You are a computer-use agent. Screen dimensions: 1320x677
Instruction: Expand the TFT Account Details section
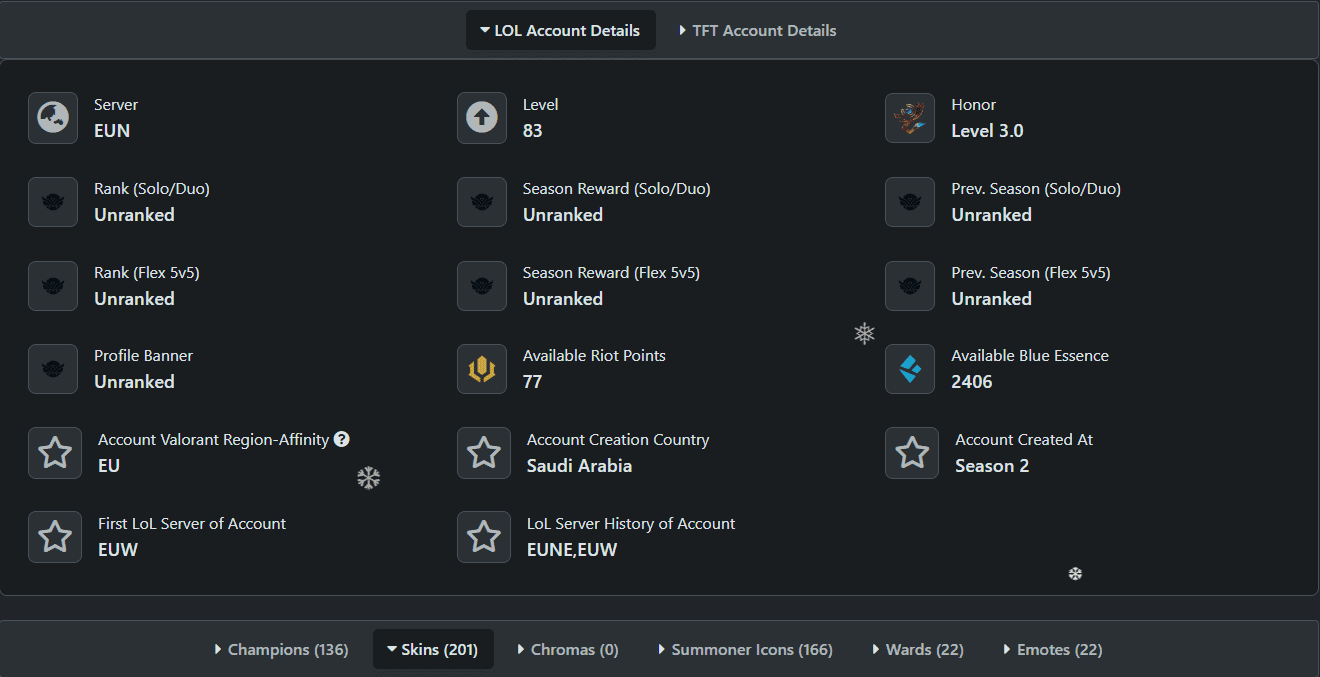[x=757, y=30]
